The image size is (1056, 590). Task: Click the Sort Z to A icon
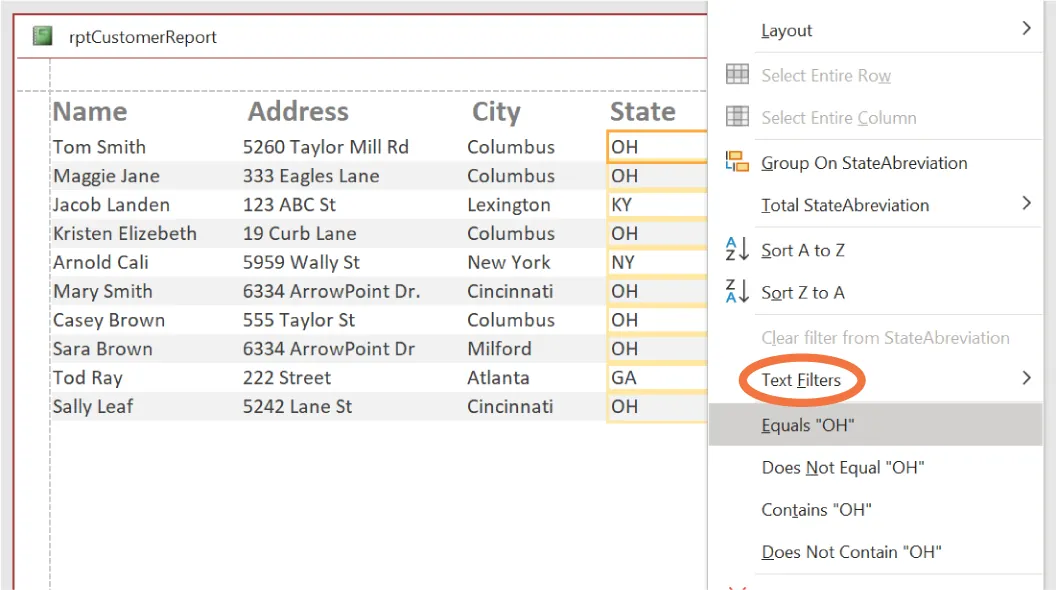tap(737, 294)
